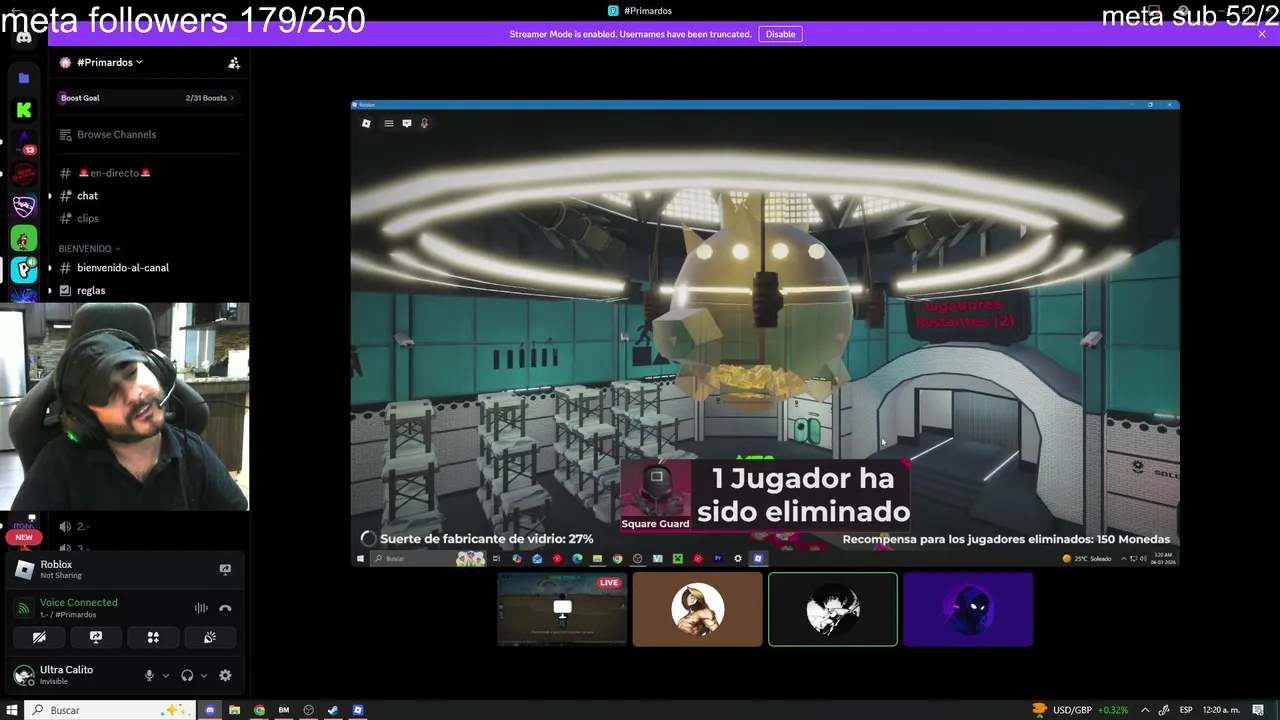Deafen with the headphones icon
This screenshot has width=1280, height=720.
(187, 676)
